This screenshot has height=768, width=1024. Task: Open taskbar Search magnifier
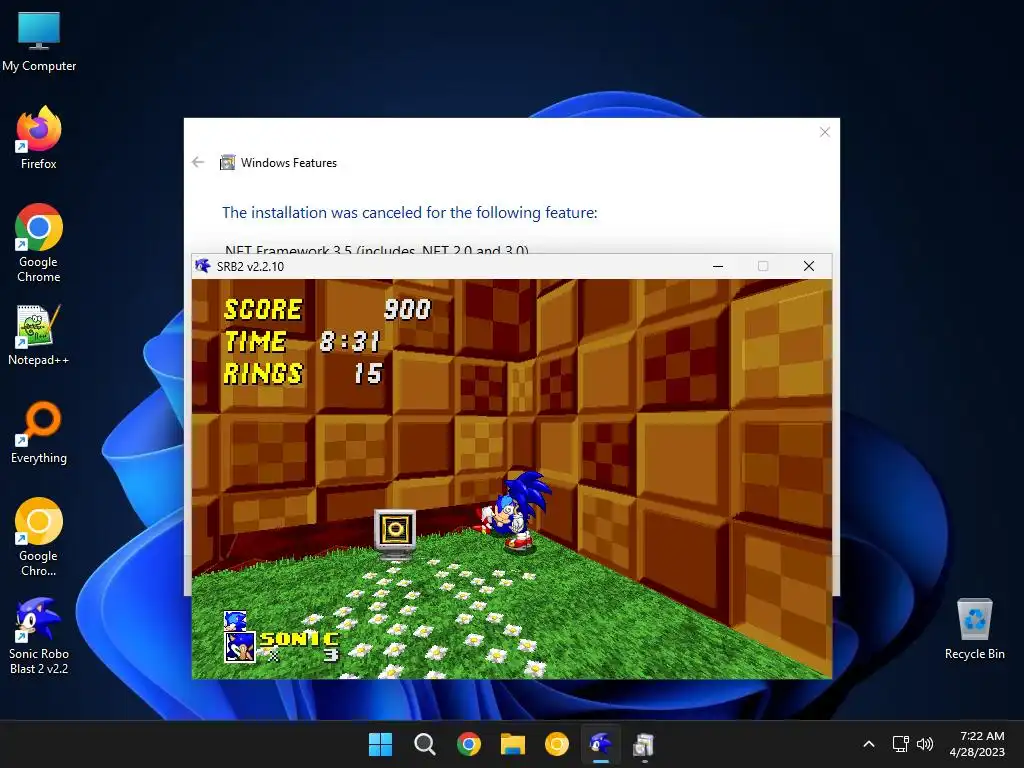[x=424, y=744]
